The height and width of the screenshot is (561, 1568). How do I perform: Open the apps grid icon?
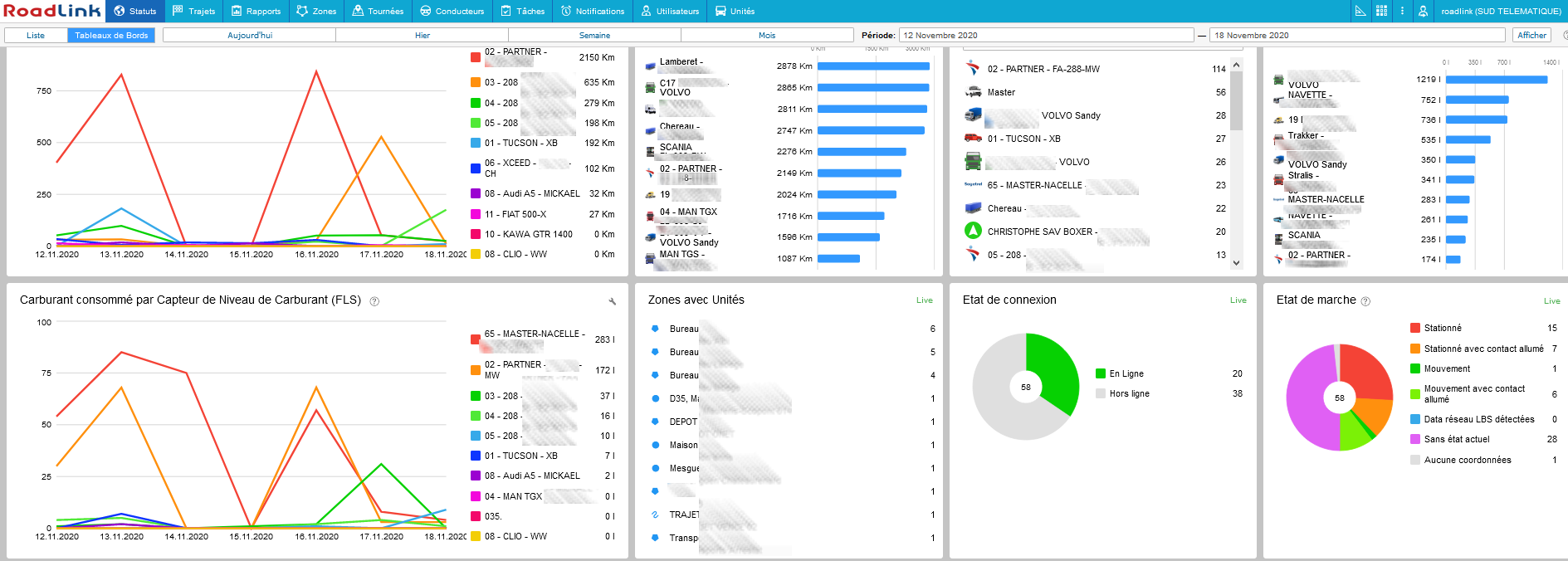coord(1381,11)
